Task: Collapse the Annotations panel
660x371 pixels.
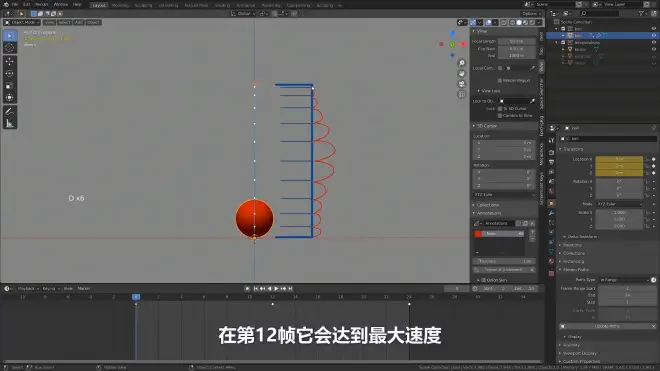Action: [x=489, y=214]
